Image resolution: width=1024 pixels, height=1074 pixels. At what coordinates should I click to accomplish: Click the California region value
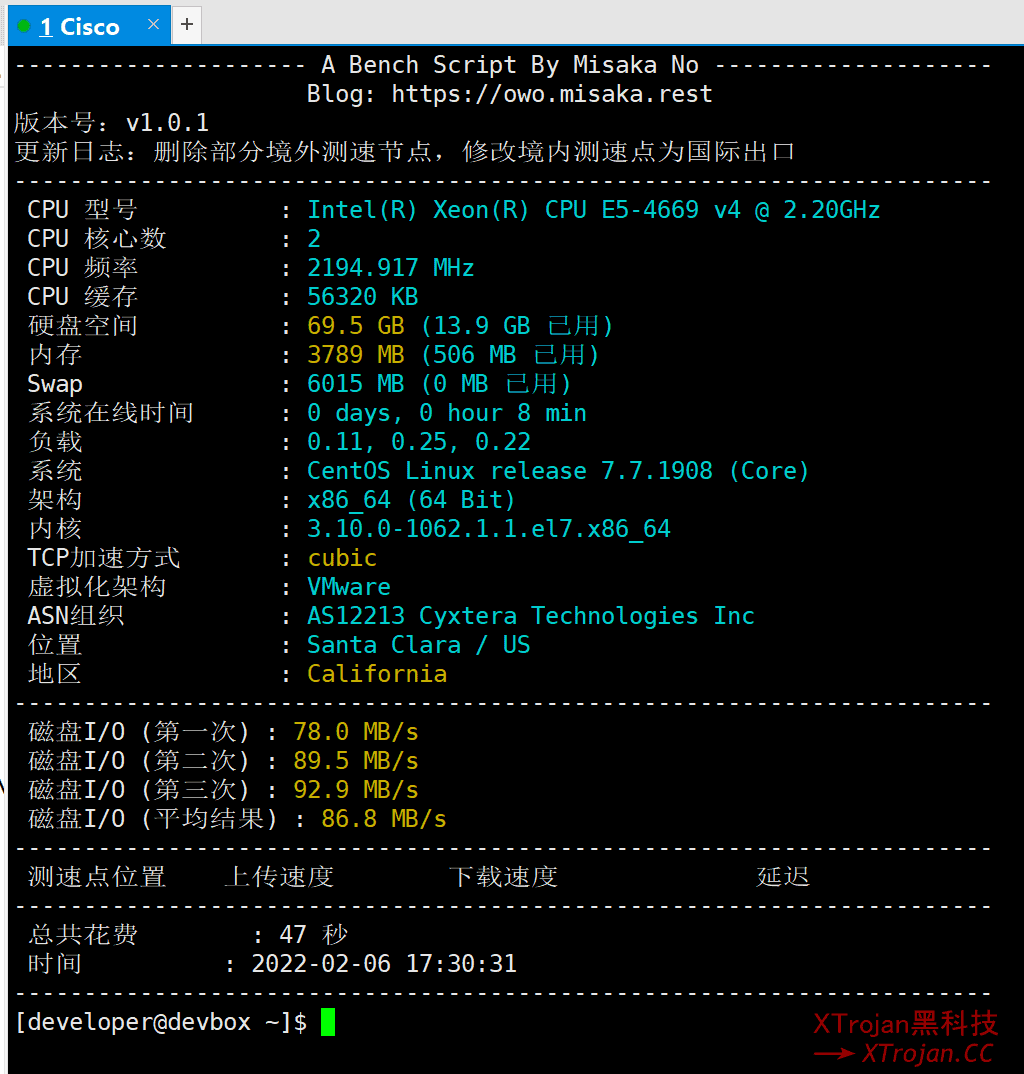click(x=376, y=674)
